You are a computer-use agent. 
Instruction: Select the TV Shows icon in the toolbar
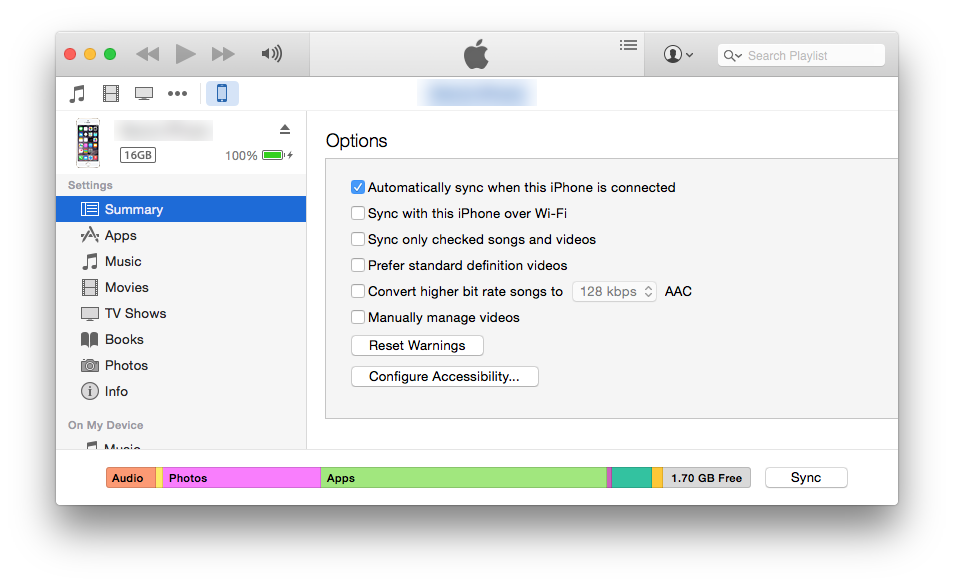pyautogui.click(x=143, y=93)
